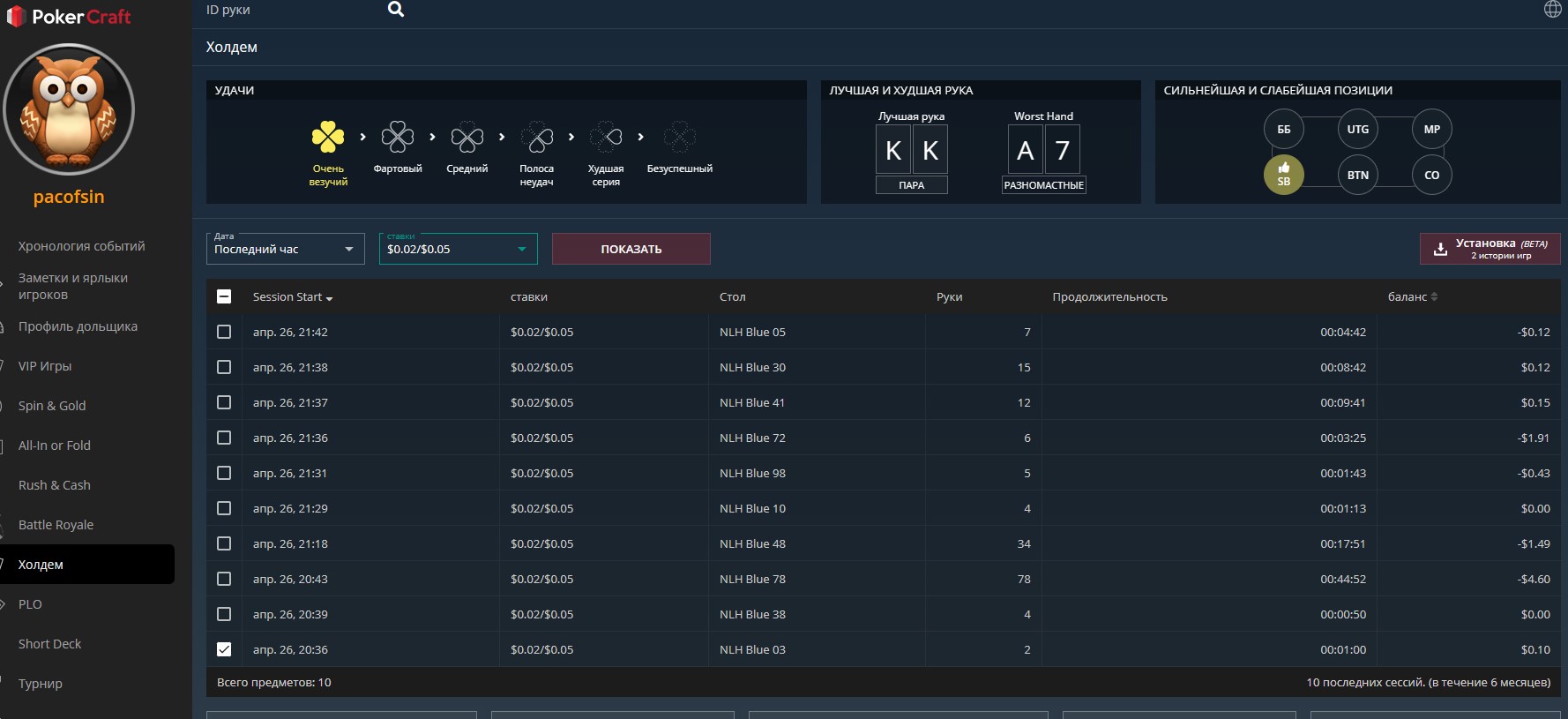
Task: Click the highlighted SB position circle
Action: pos(1284,175)
